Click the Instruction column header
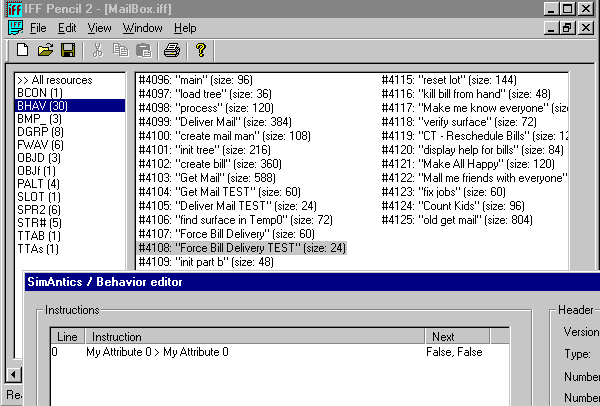This screenshot has height=406, width=600. click(x=254, y=337)
